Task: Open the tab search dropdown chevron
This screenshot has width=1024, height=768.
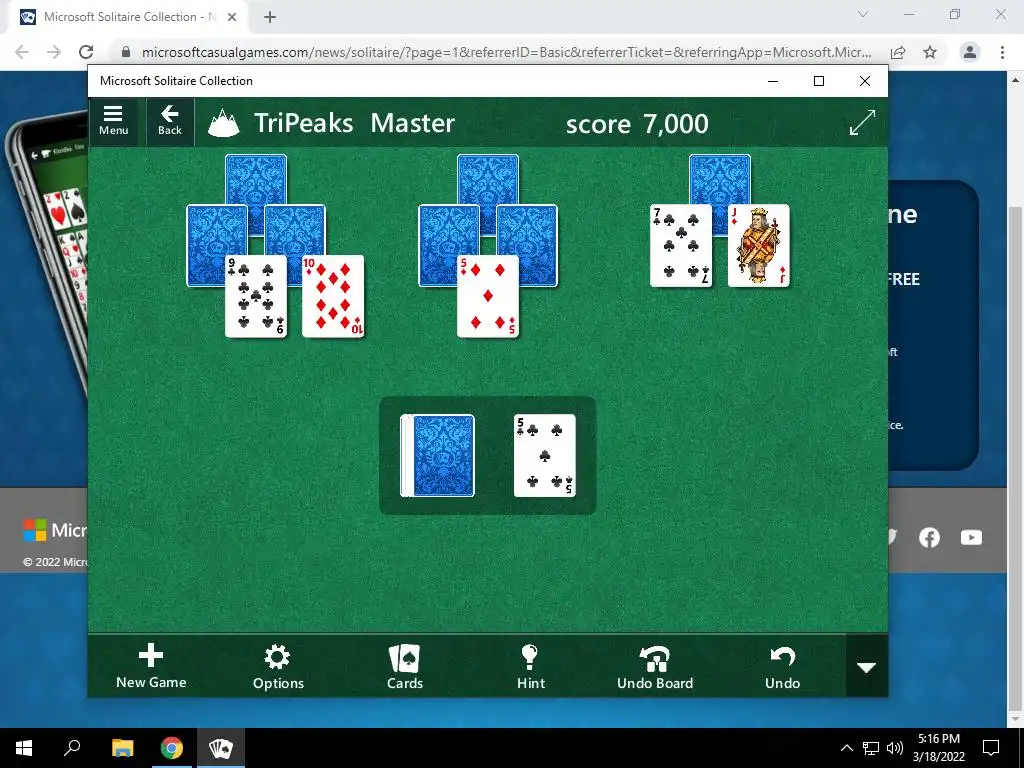Action: tap(863, 14)
